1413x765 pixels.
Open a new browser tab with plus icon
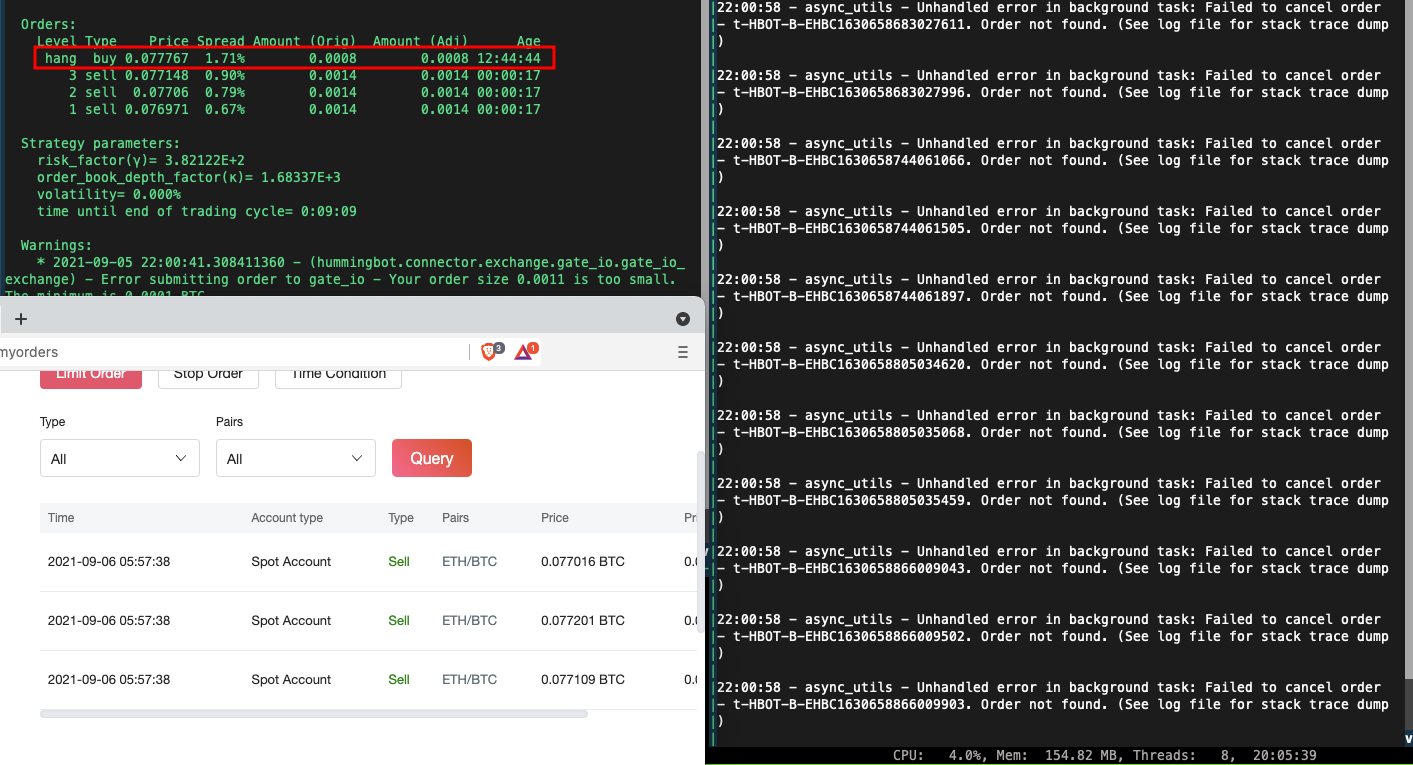[x=21, y=318]
